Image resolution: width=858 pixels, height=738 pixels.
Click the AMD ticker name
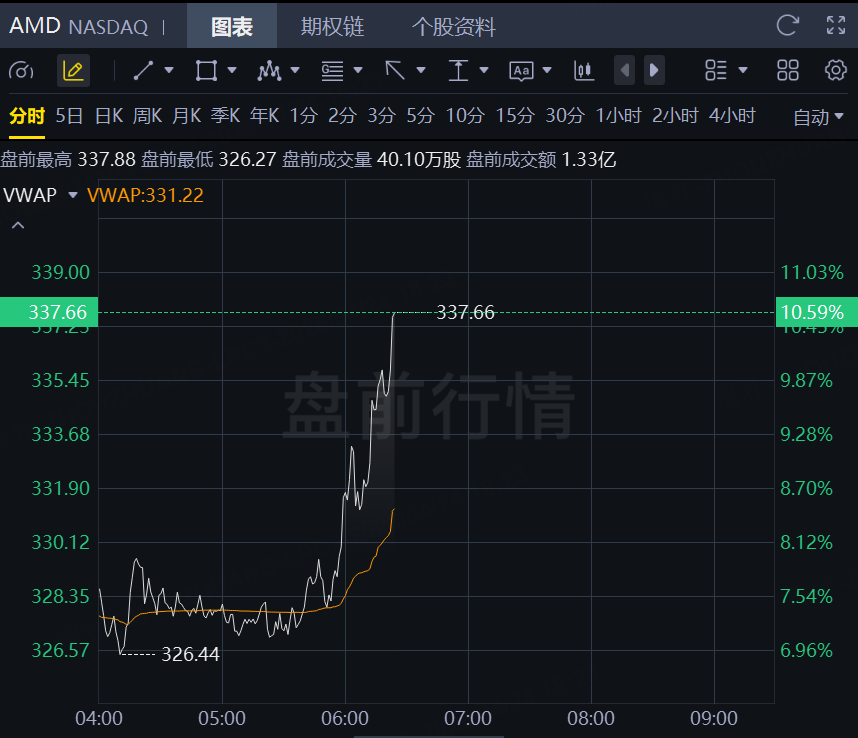[x=34, y=26]
